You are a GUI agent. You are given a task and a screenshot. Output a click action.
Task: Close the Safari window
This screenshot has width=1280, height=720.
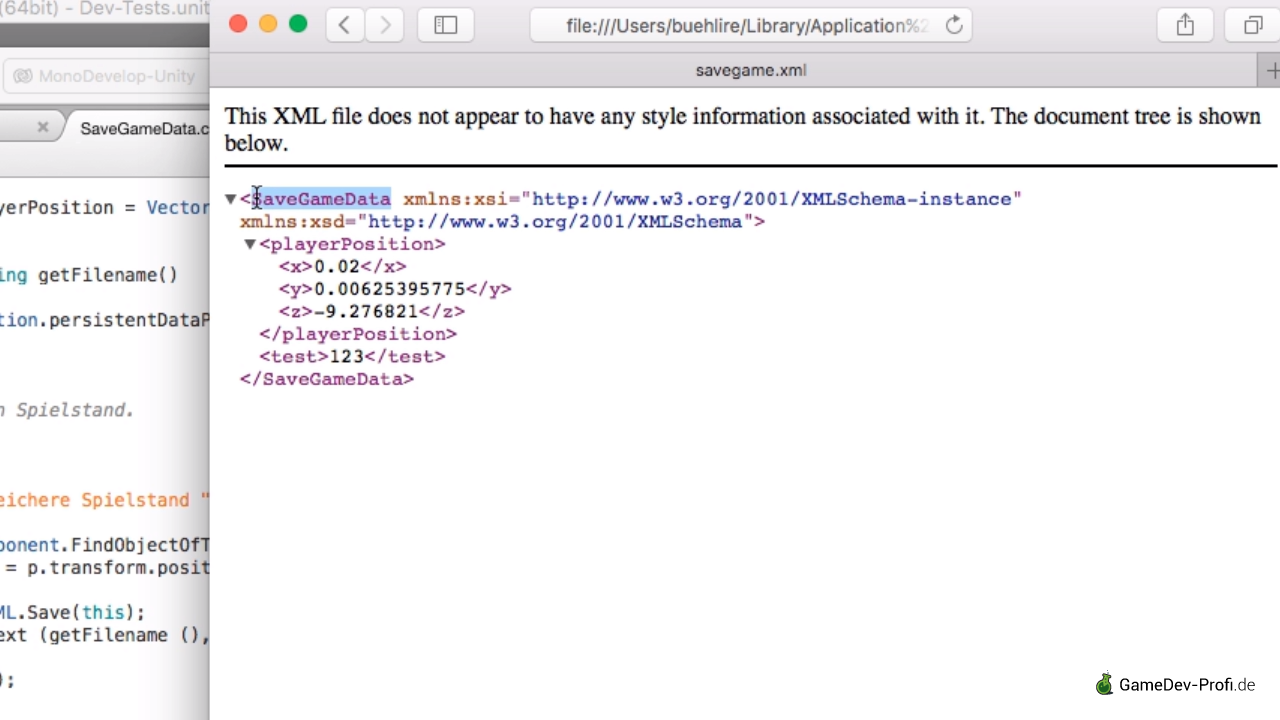[x=238, y=24]
